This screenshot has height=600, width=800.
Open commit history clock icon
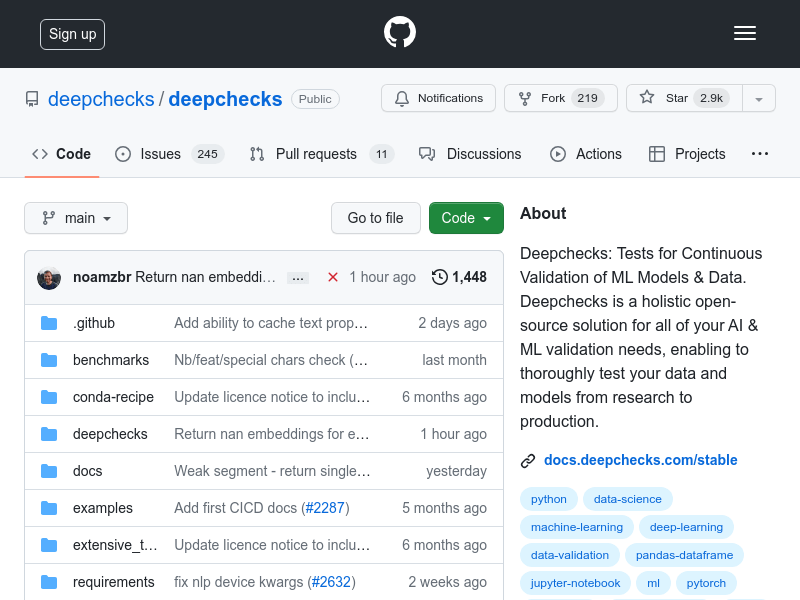[x=440, y=277]
